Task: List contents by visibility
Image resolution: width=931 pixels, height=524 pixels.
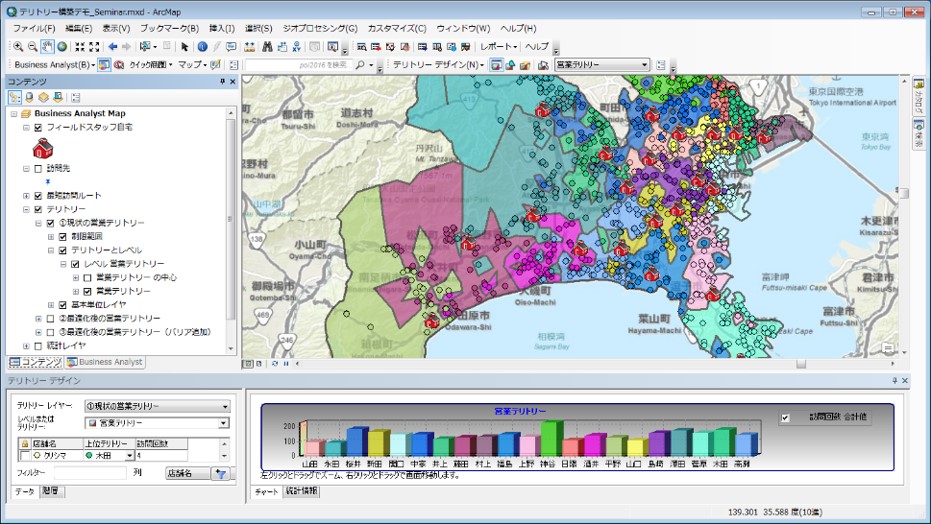Action: [43, 97]
